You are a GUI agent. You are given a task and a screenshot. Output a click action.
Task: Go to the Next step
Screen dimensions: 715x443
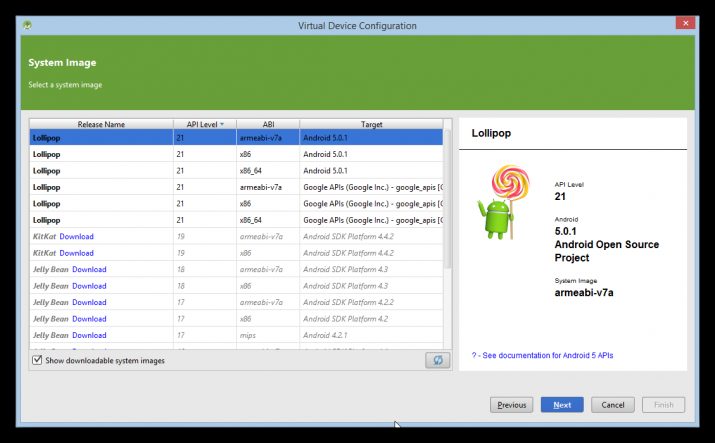pos(562,405)
